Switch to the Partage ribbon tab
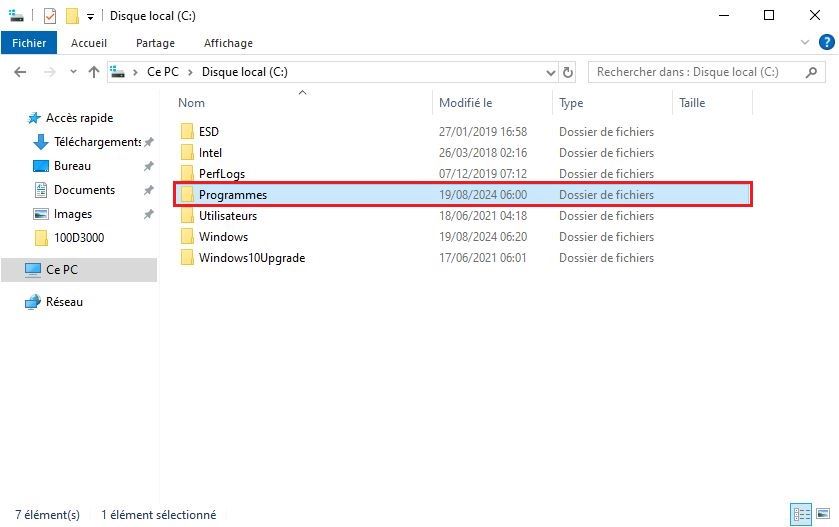This screenshot has width=839, height=527. (x=155, y=43)
